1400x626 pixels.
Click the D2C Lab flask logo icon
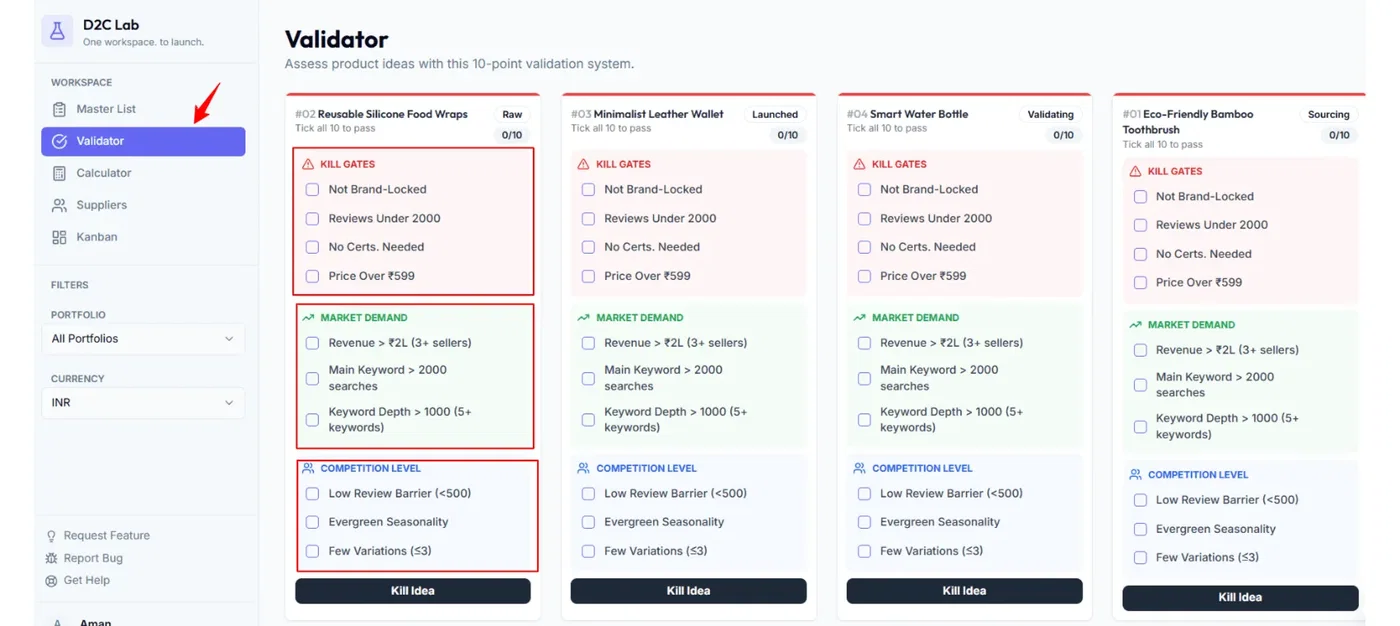click(57, 32)
